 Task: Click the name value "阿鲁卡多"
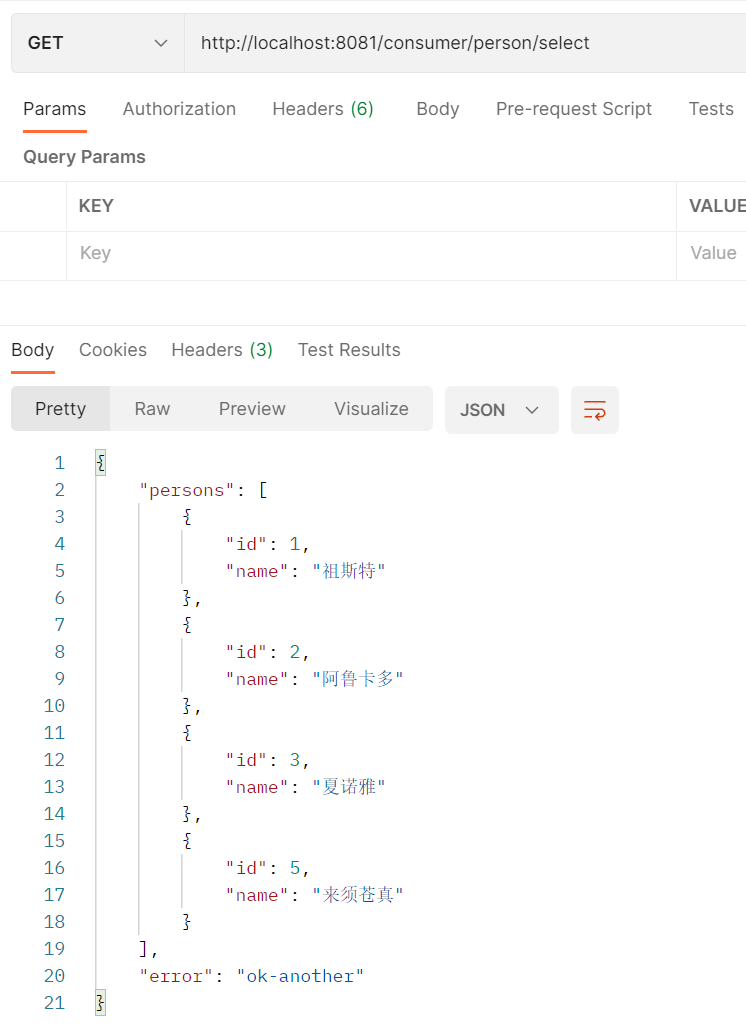click(358, 679)
